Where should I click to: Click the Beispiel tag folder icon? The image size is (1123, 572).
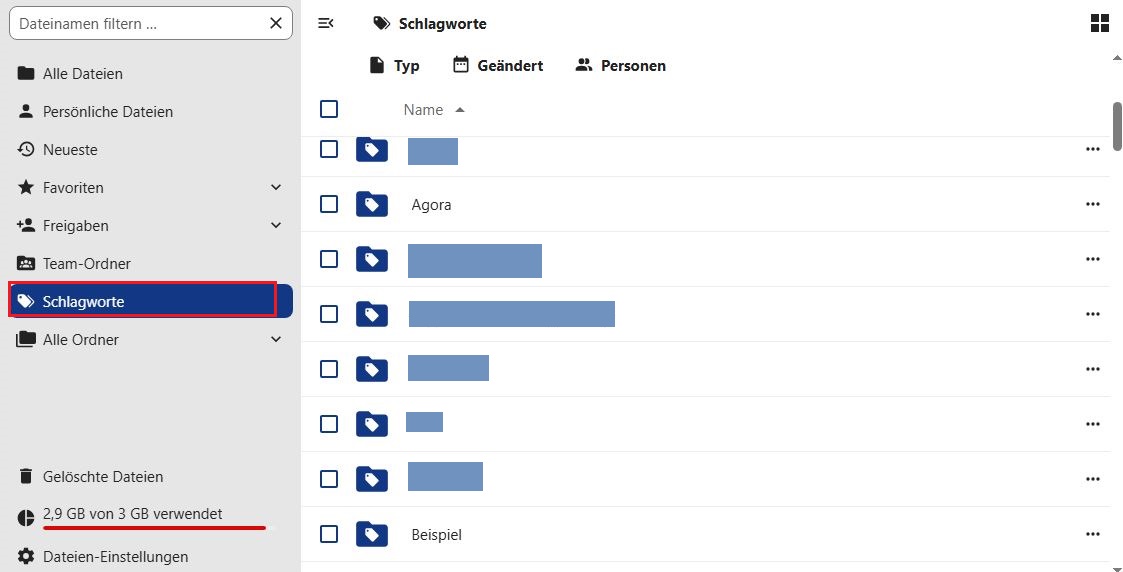pos(371,535)
